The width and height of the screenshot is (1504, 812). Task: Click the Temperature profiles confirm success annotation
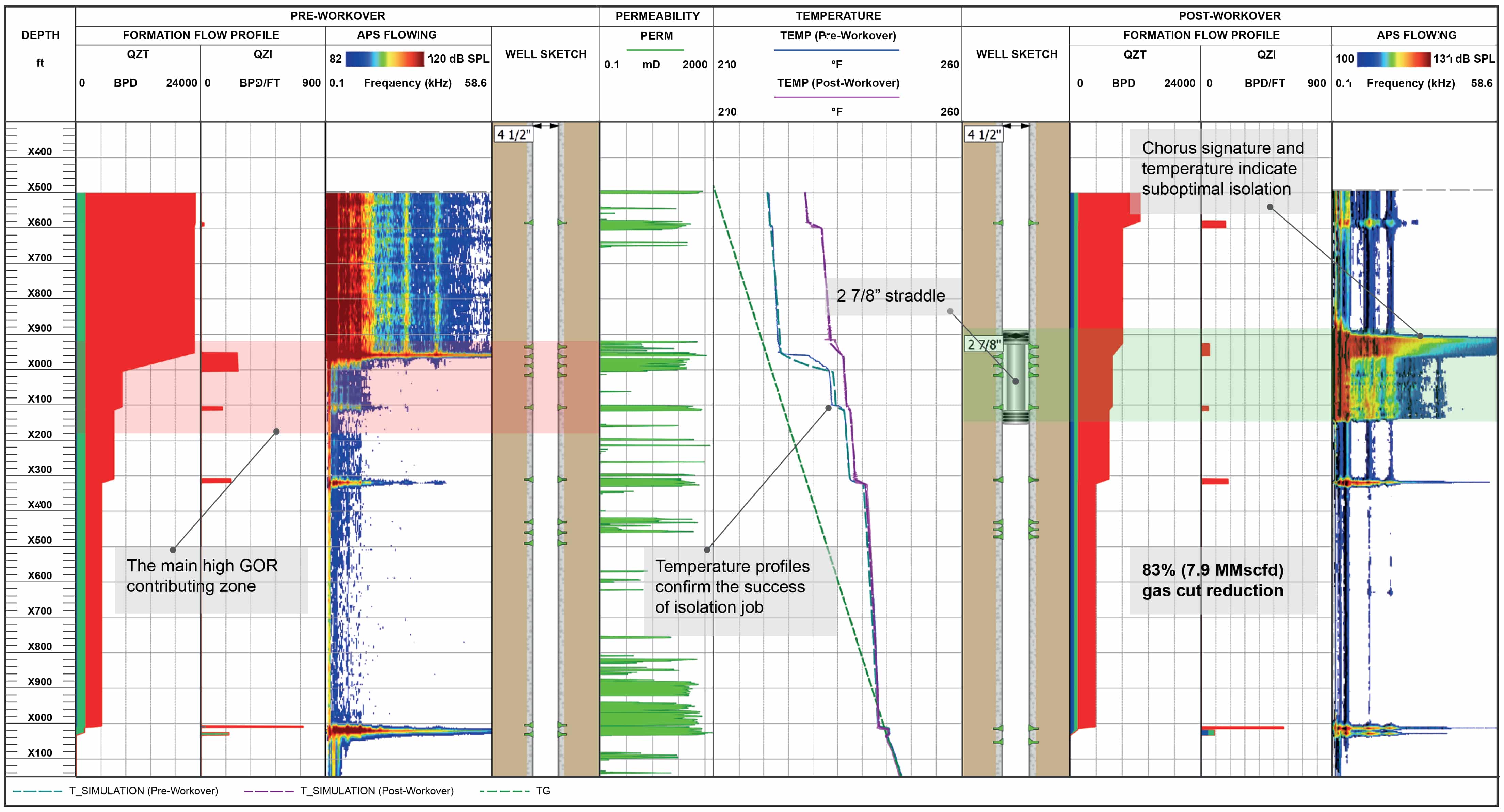(x=732, y=587)
